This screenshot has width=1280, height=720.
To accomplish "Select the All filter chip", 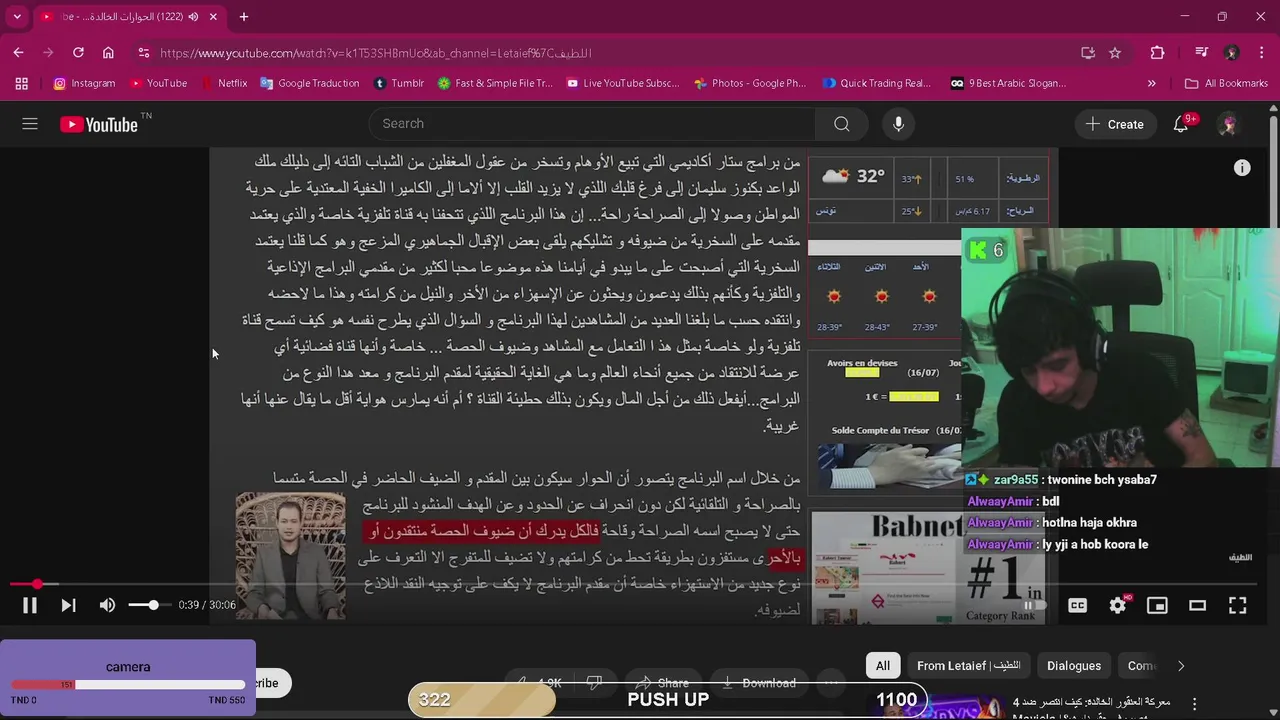I will coord(883,666).
